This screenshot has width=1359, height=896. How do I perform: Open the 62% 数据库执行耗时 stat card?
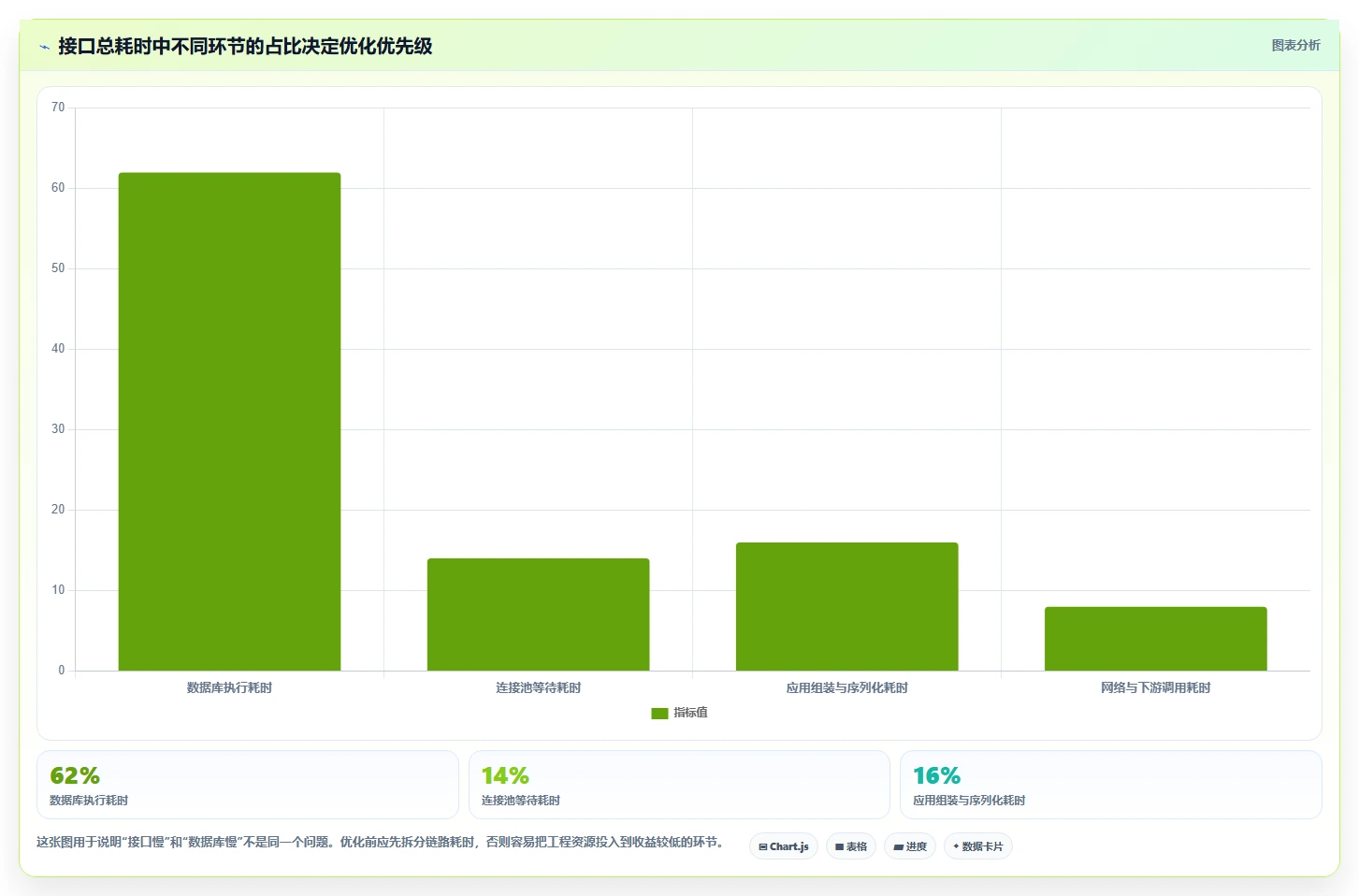248,785
